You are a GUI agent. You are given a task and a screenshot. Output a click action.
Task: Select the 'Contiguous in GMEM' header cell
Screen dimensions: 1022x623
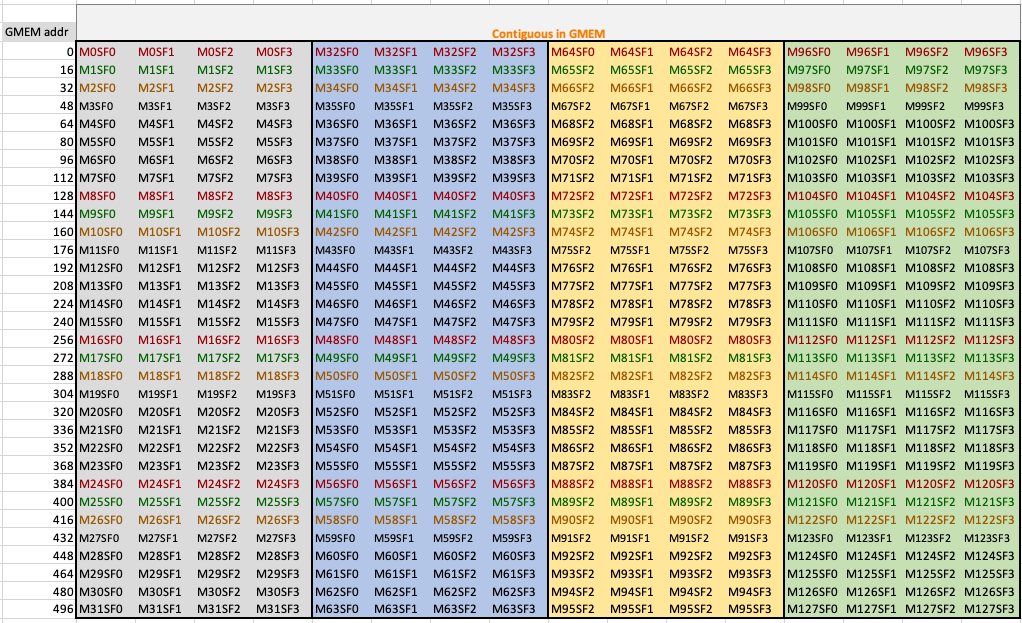pos(548,33)
